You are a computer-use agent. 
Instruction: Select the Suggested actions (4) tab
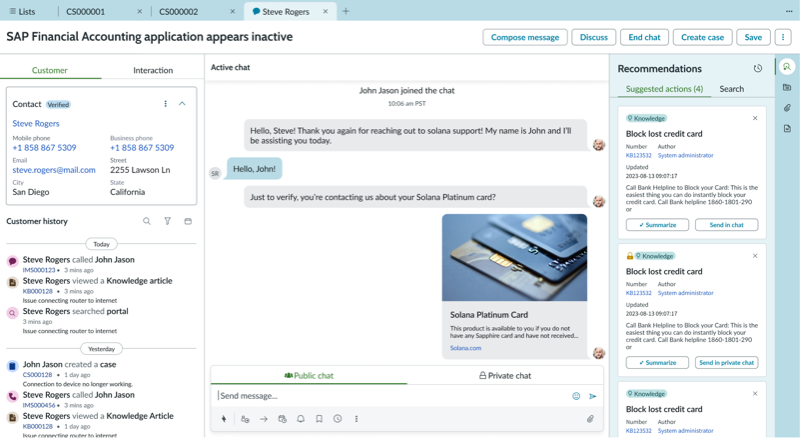664,89
